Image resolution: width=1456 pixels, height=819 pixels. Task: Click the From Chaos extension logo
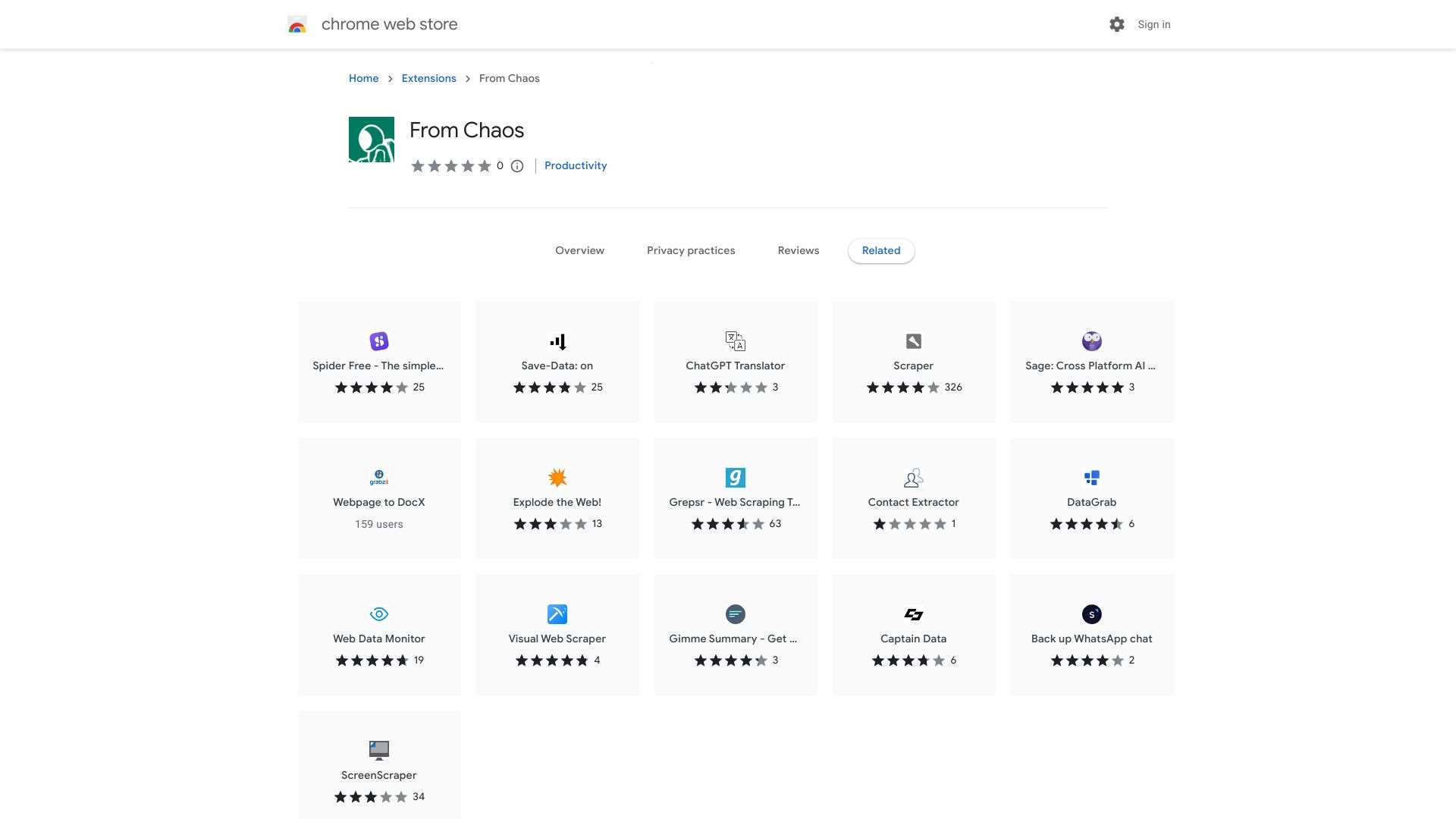[x=371, y=140]
